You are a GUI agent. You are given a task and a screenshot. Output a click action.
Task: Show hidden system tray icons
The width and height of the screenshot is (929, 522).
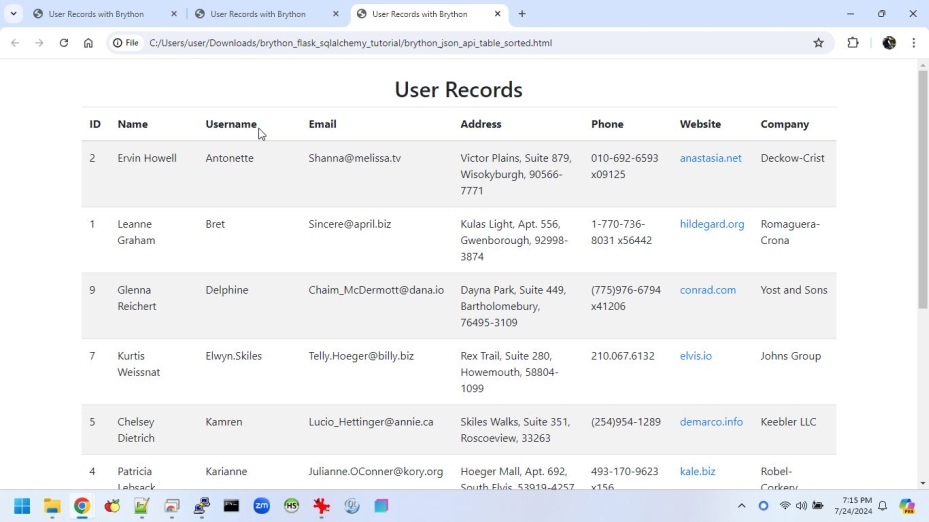(x=741, y=506)
